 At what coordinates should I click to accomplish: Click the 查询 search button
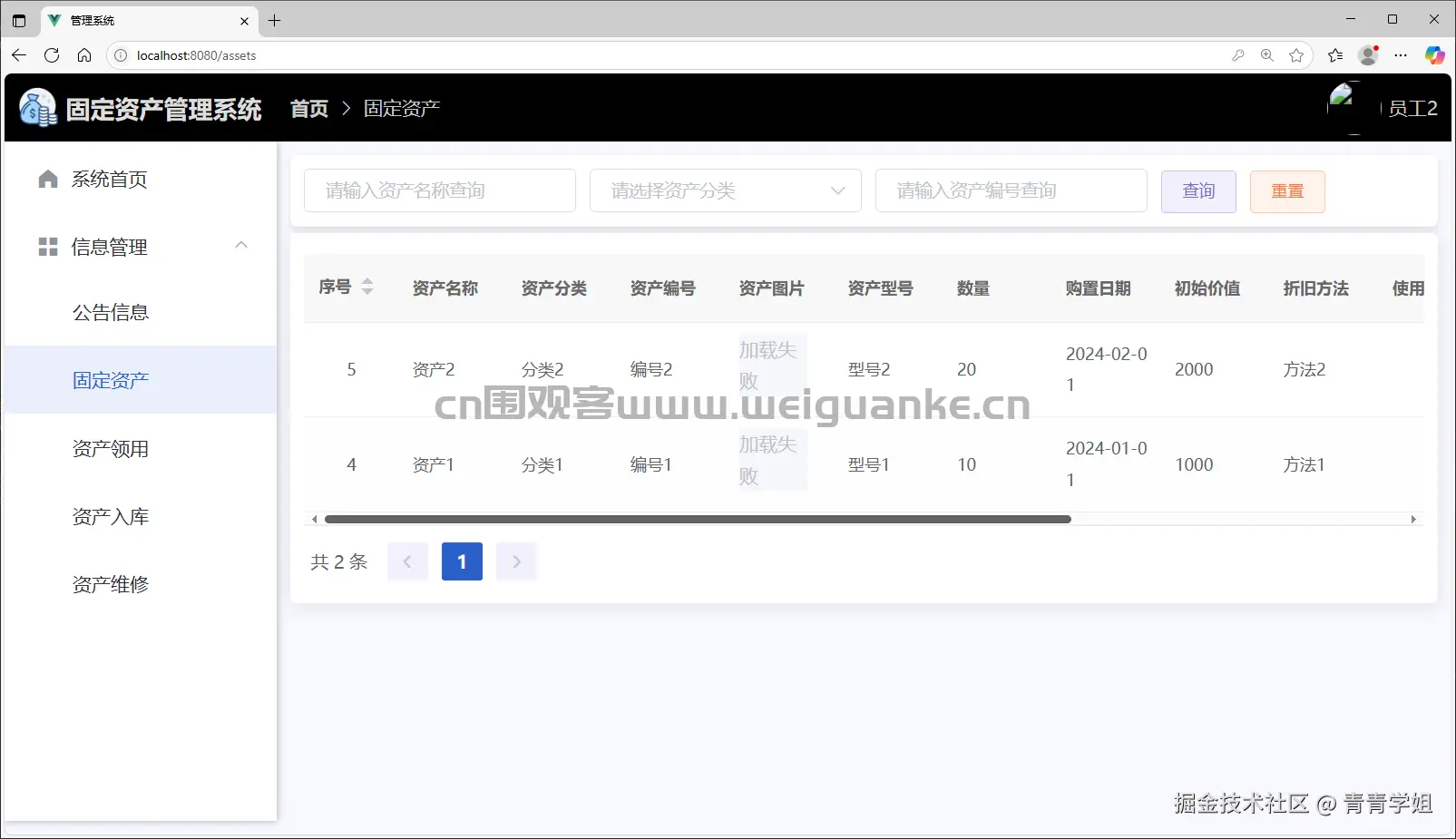[x=1198, y=190]
